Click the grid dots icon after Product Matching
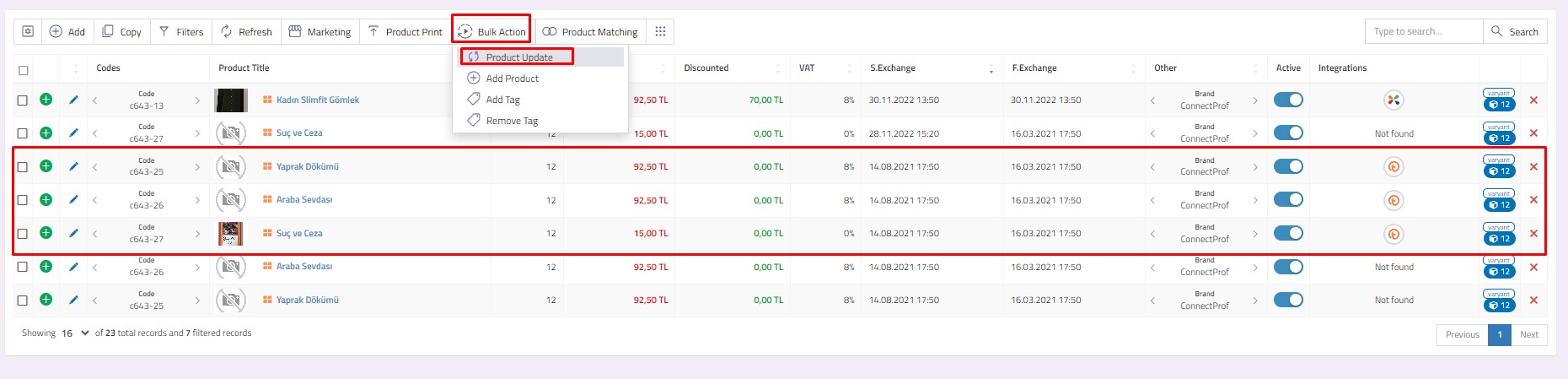This screenshot has width=1568, height=379. click(660, 31)
